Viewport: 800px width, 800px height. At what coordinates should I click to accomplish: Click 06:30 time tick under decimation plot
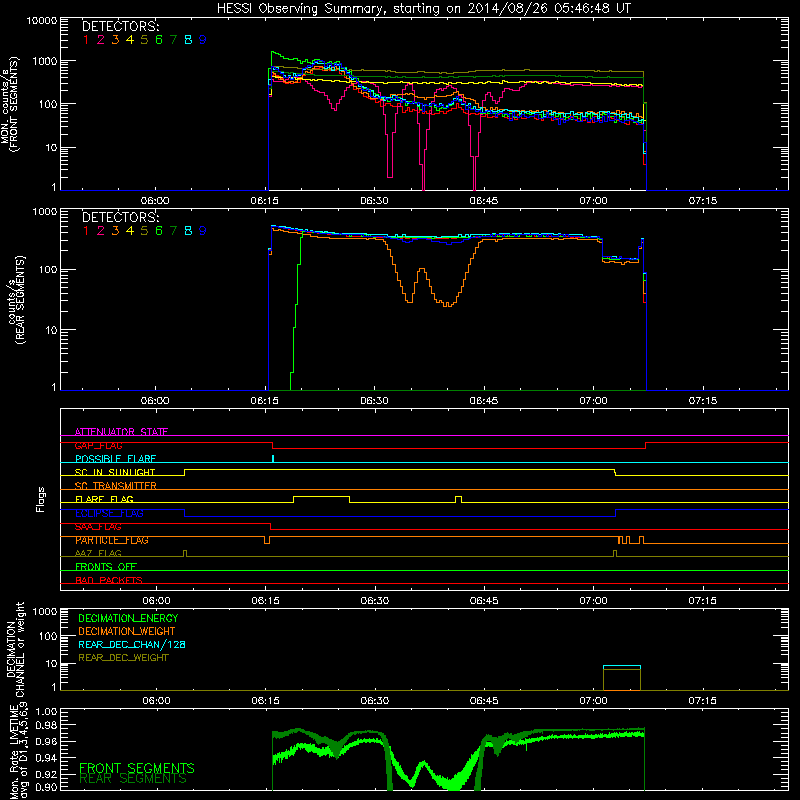[374, 701]
